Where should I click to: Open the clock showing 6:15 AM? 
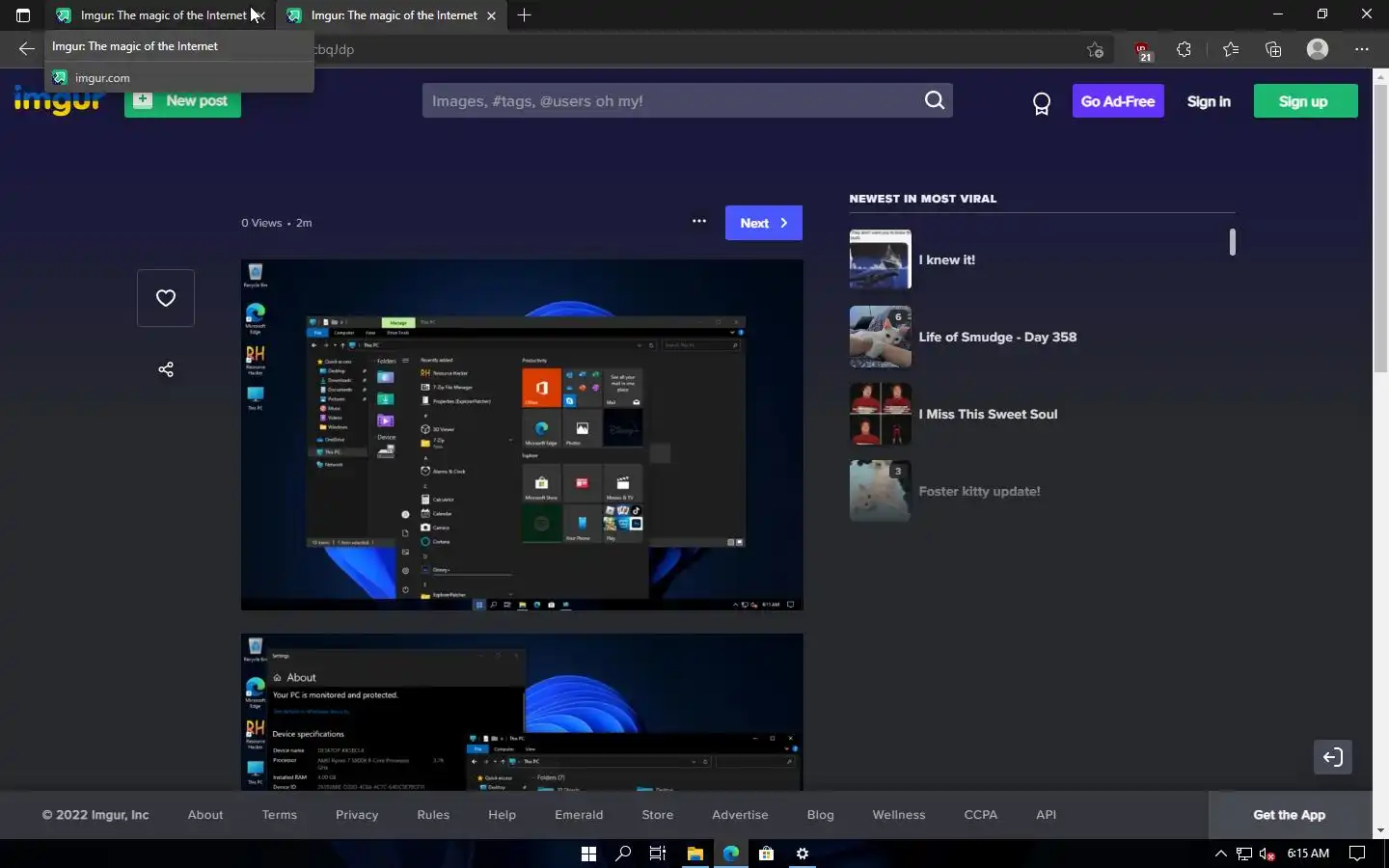(1308, 854)
